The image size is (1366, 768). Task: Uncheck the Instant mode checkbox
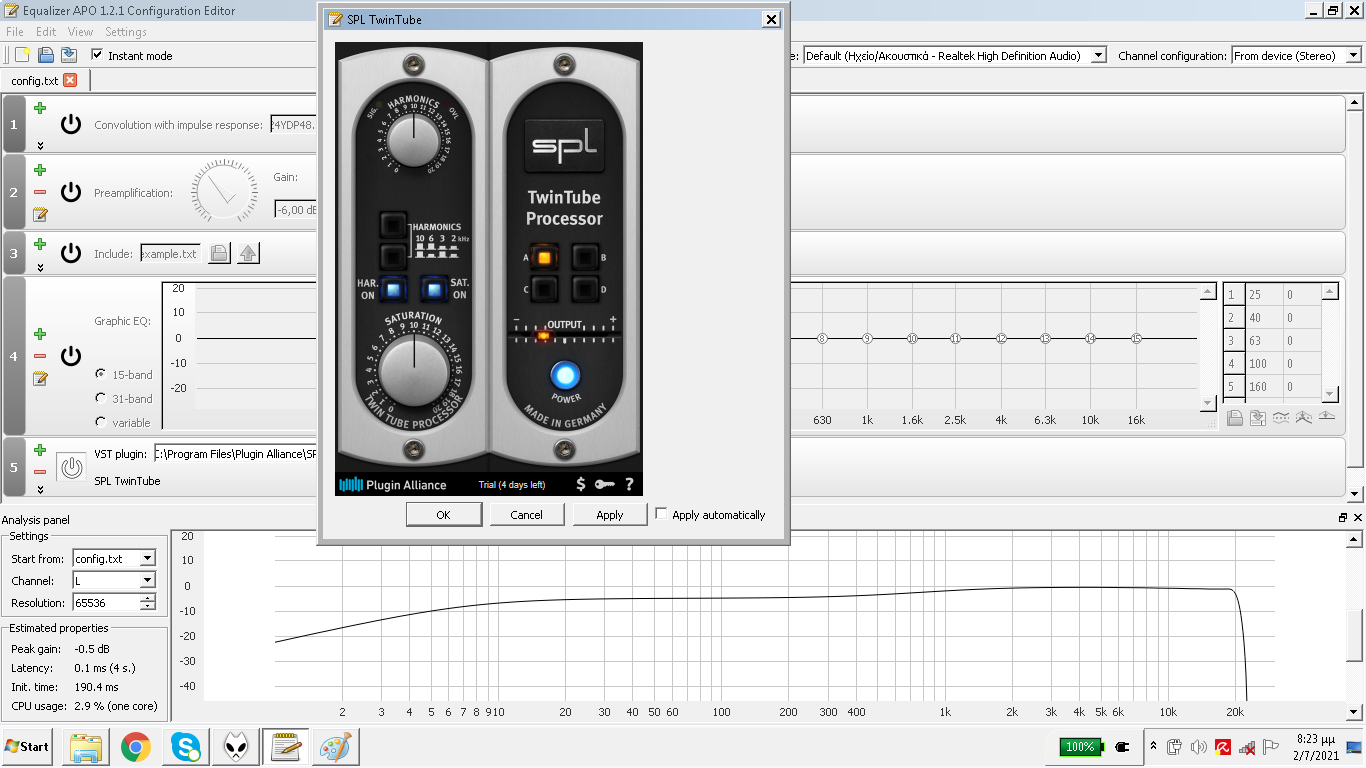(97, 55)
